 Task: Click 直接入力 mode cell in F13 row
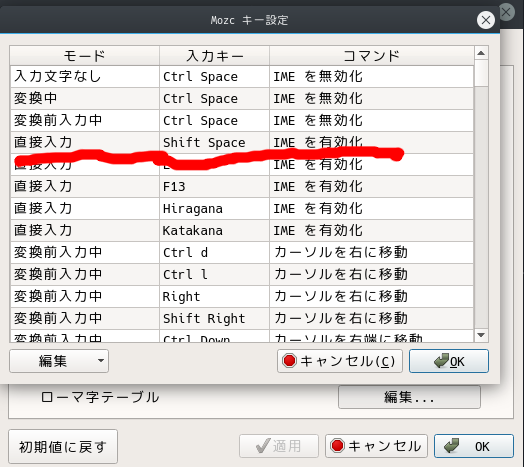click(x=85, y=187)
